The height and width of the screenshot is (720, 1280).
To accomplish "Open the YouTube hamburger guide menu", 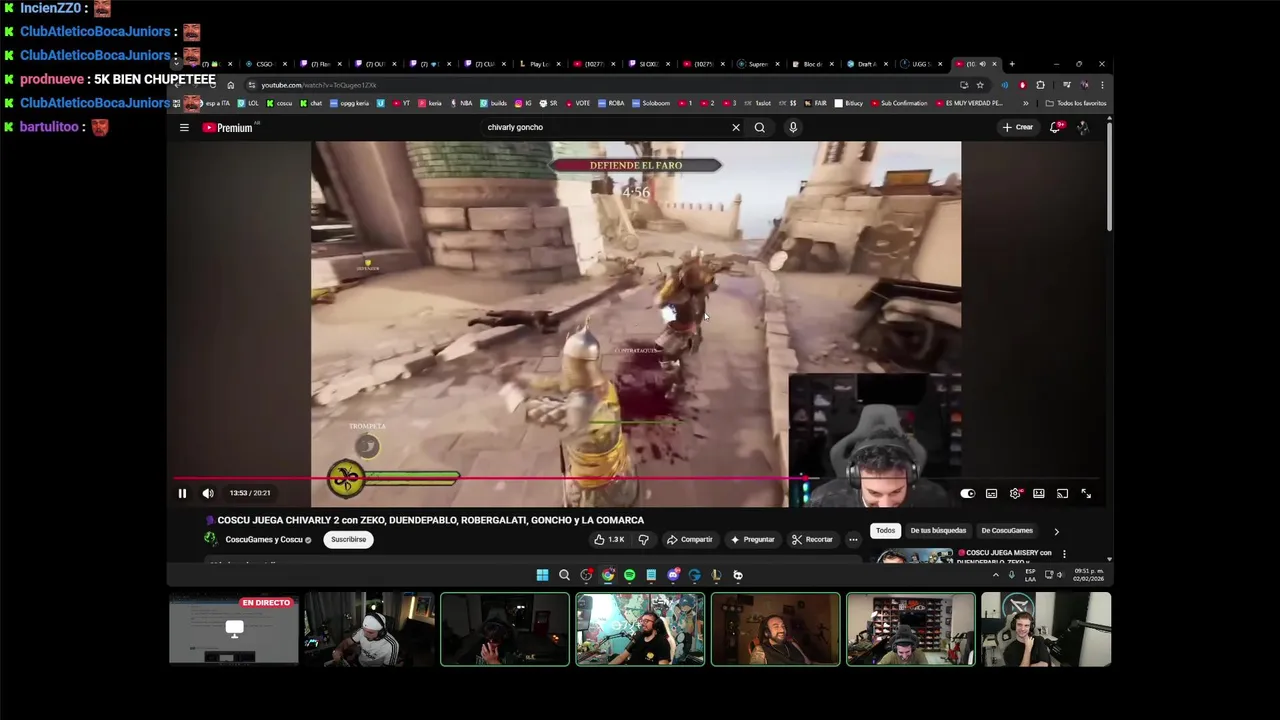I will tap(184, 127).
